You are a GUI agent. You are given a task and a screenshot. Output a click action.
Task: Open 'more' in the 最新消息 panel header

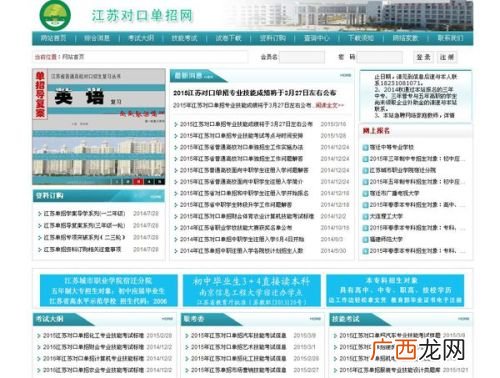coord(345,75)
